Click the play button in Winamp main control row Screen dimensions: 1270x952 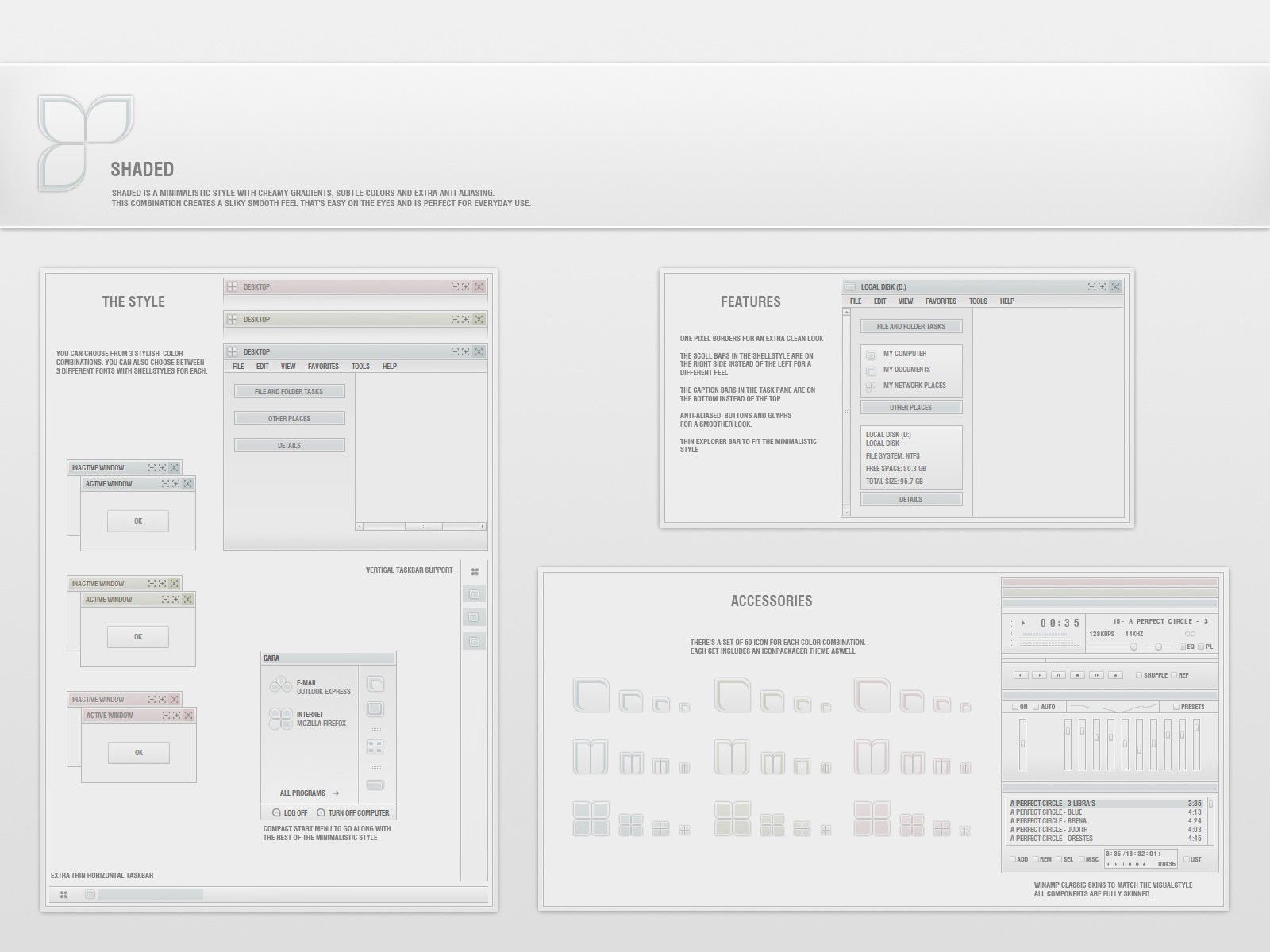[1040, 675]
